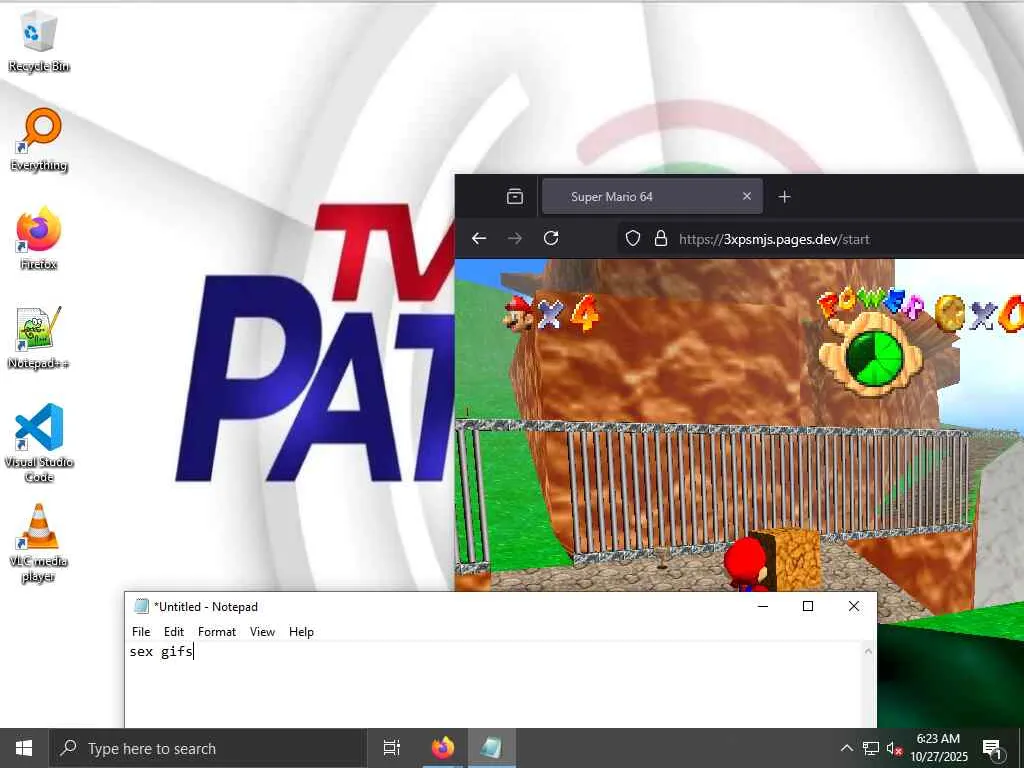The image size is (1024, 768).
Task: Close the Untitled Notepad window
Action: click(x=854, y=606)
